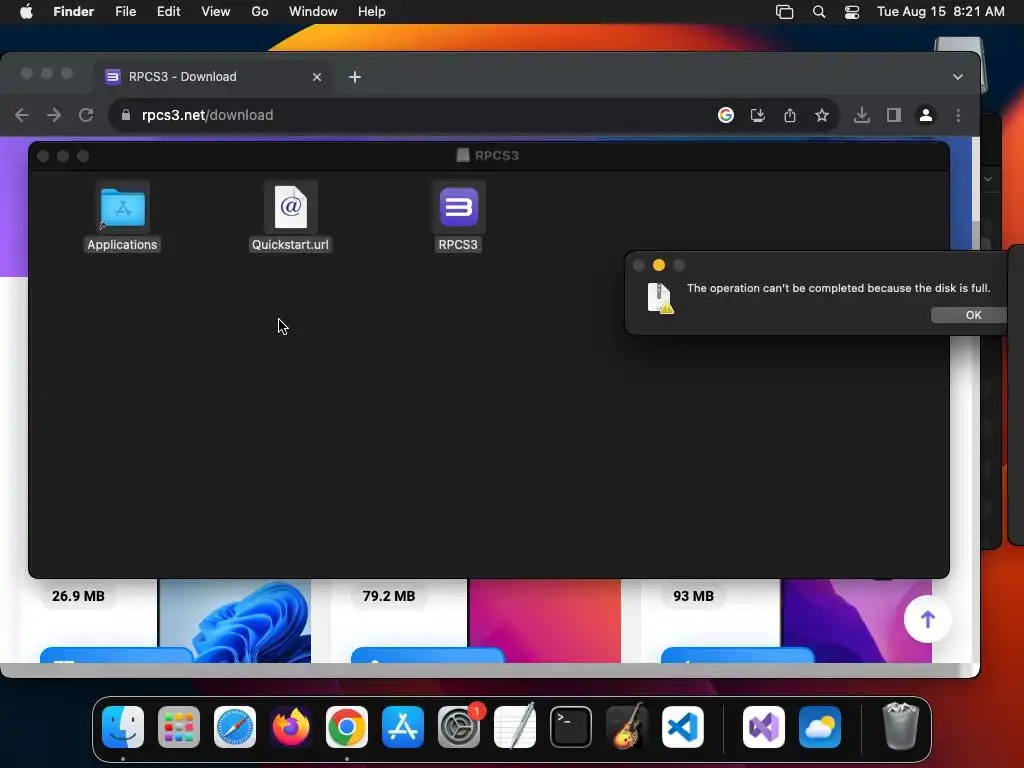Open Control Center
The width and height of the screenshot is (1024, 768).
click(852, 12)
